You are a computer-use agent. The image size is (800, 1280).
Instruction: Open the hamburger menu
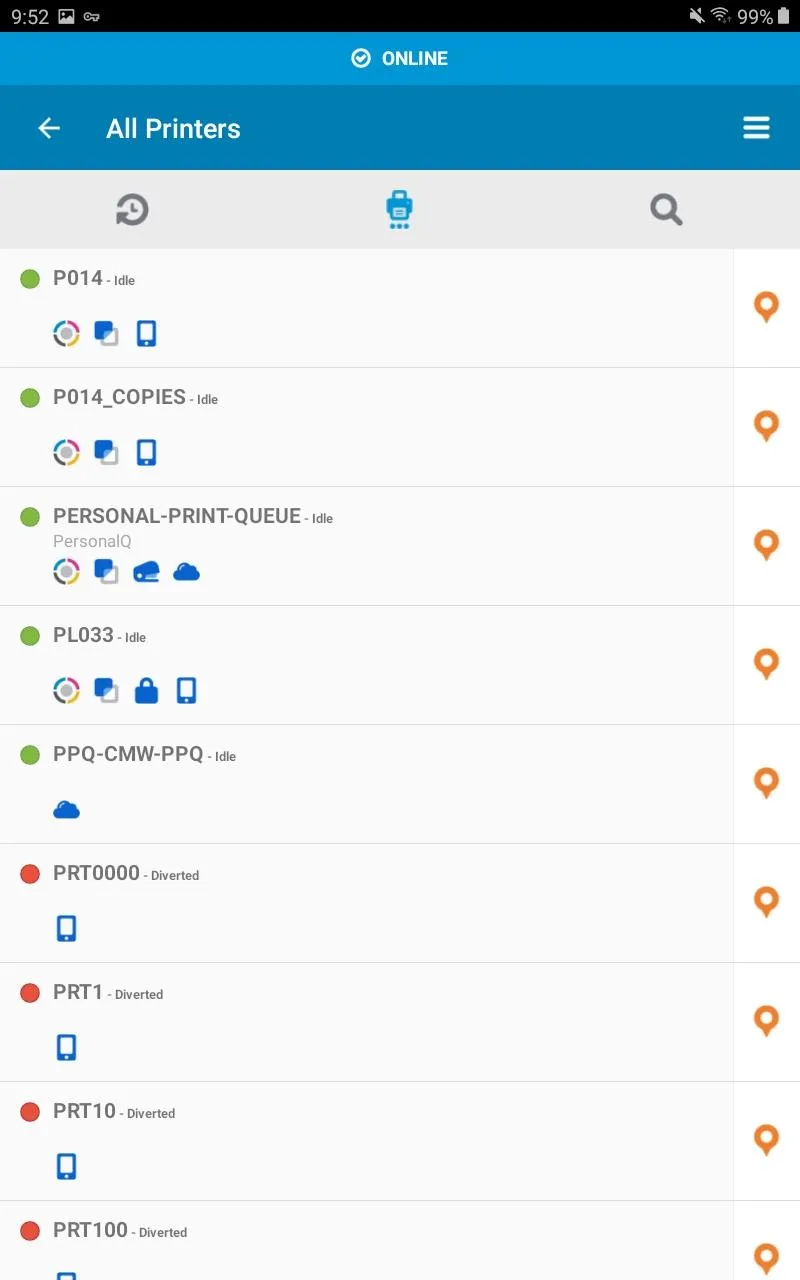coord(756,128)
